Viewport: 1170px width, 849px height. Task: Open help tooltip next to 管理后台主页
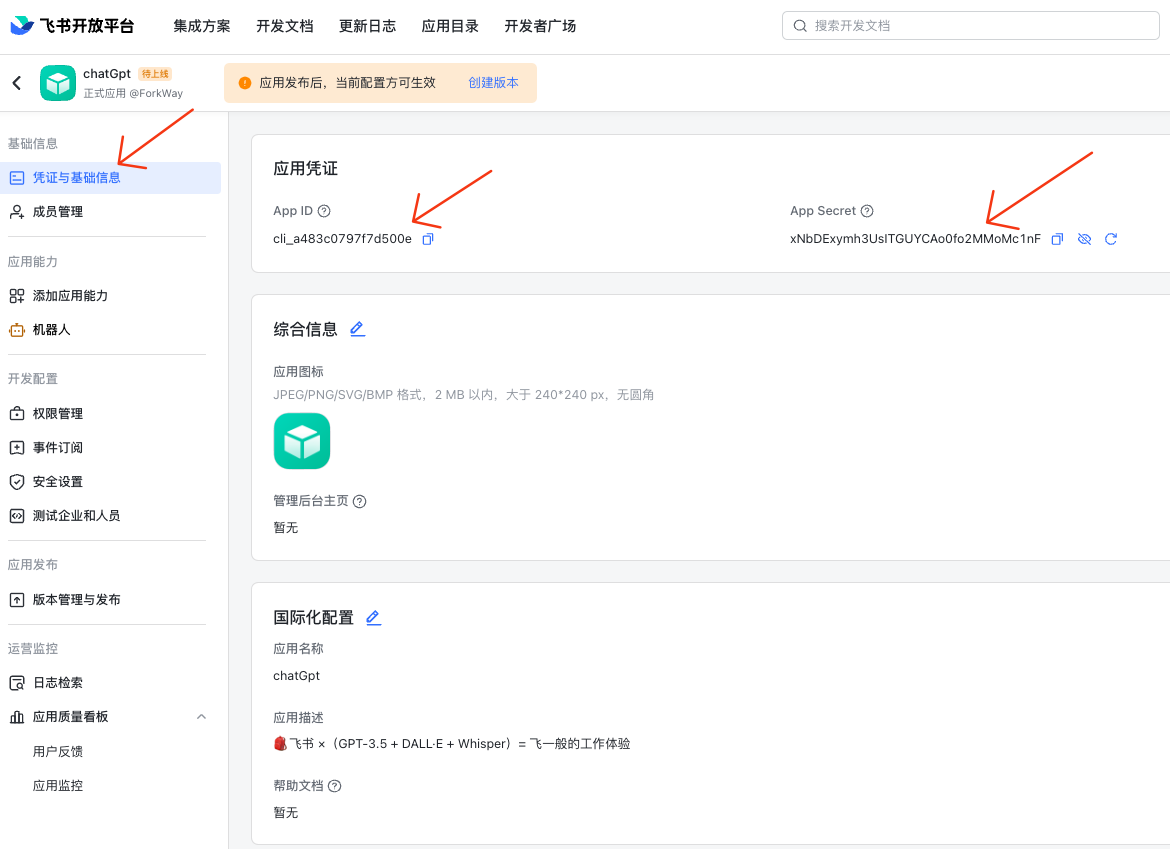coord(360,501)
